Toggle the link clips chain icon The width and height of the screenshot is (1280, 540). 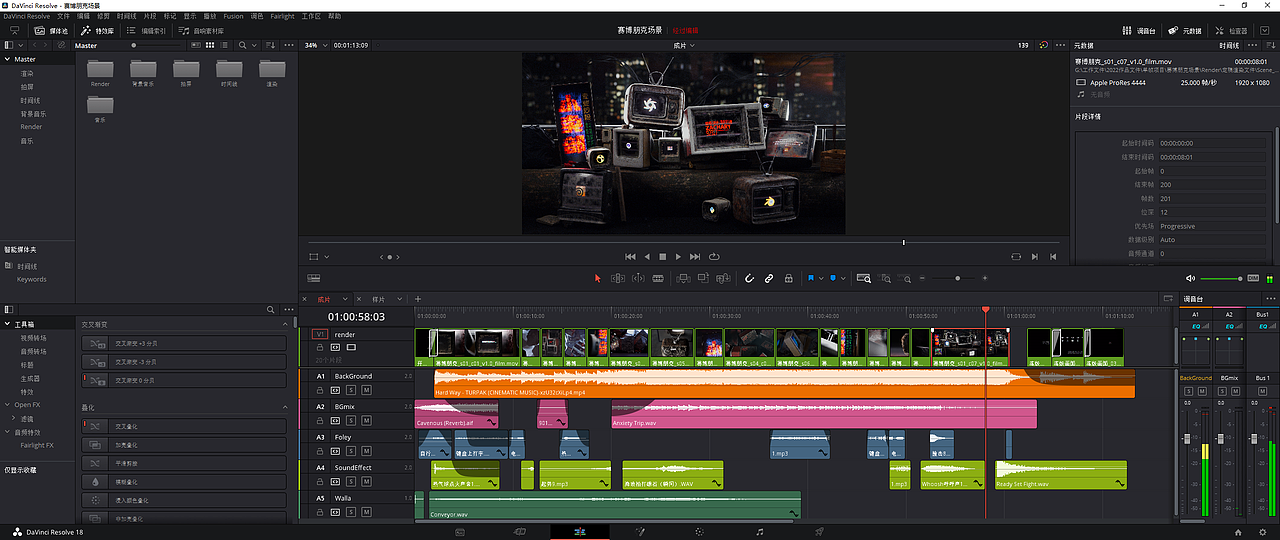pos(769,278)
